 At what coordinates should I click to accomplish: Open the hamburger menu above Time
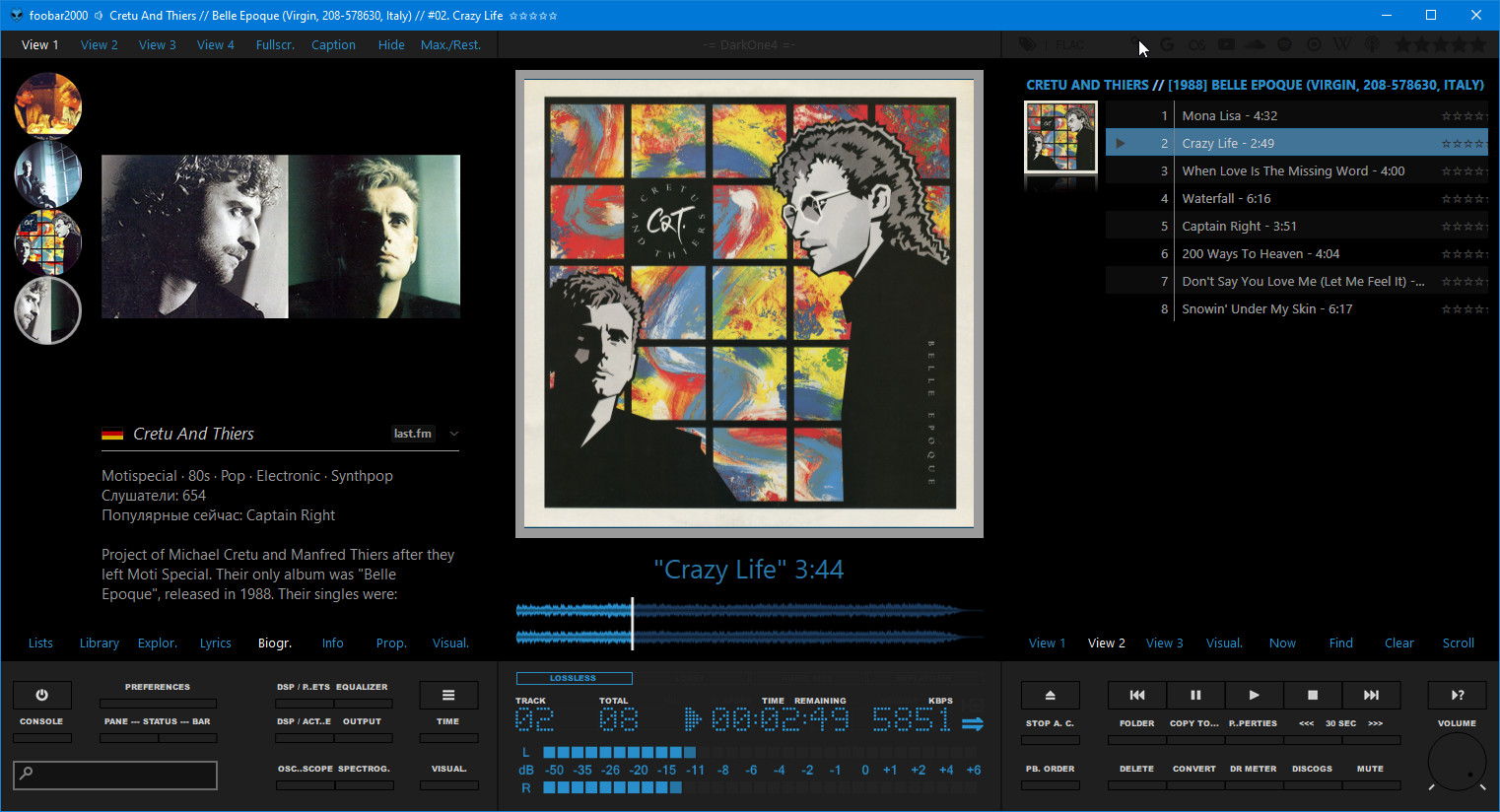tap(448, 695)
